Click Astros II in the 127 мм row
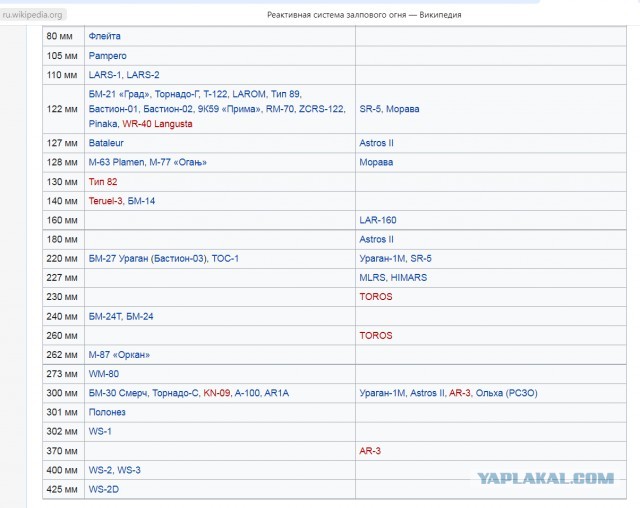The height and width of the screenshot is (508, 640). click(x=376, y=143)
